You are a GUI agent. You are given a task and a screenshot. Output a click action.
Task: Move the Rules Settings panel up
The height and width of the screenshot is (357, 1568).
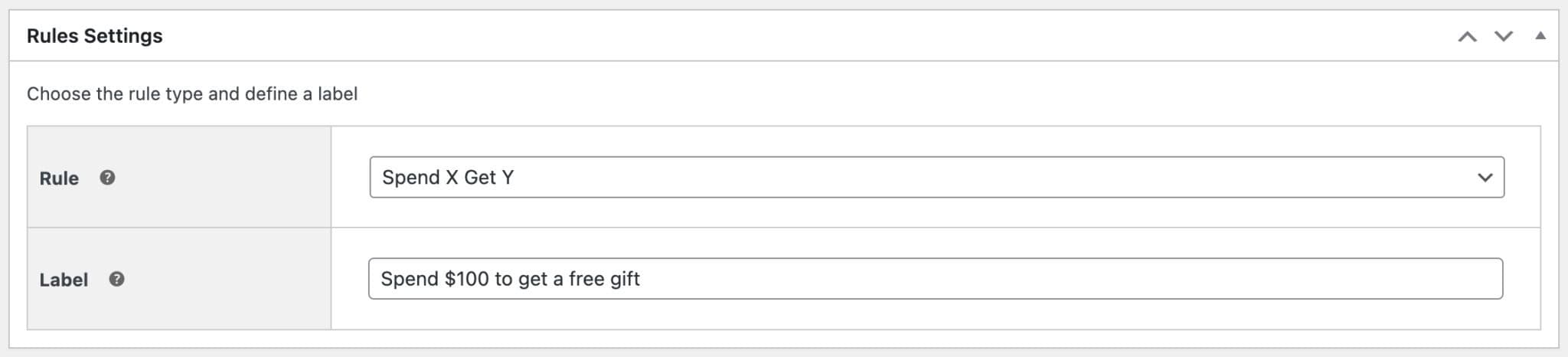pyautogui.click(x=1467, y=36)
